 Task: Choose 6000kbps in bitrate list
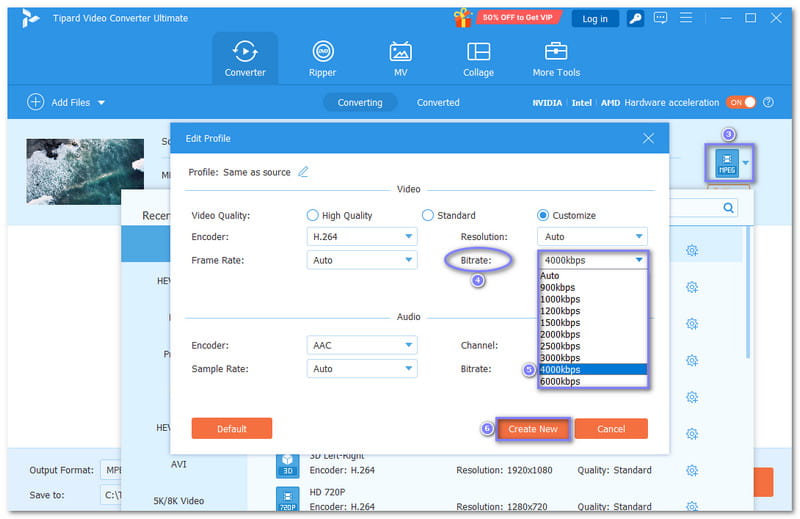593,381
